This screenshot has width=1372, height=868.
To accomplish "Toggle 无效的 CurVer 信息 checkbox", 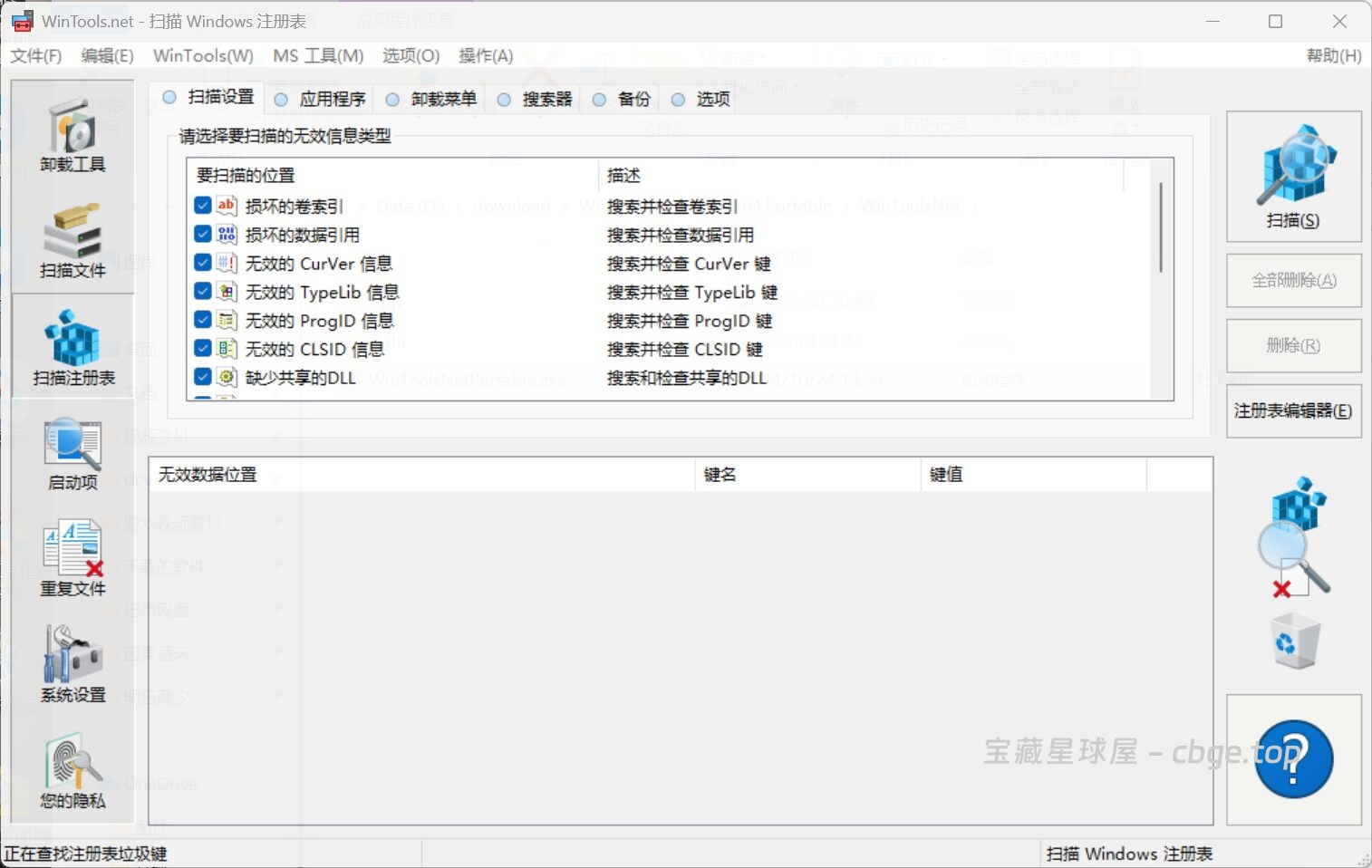I will tap(203, 263).
